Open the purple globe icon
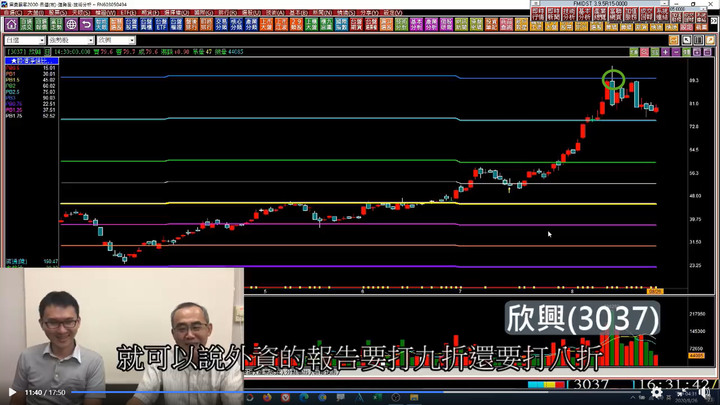This screenshot has width=720, height=405. (71, 24)
